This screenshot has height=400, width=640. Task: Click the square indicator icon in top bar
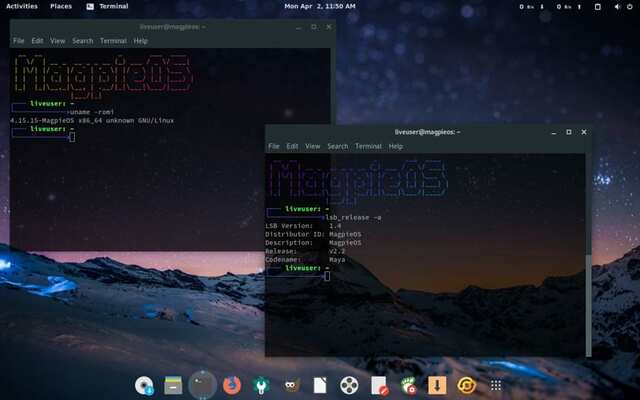(598, 7)
